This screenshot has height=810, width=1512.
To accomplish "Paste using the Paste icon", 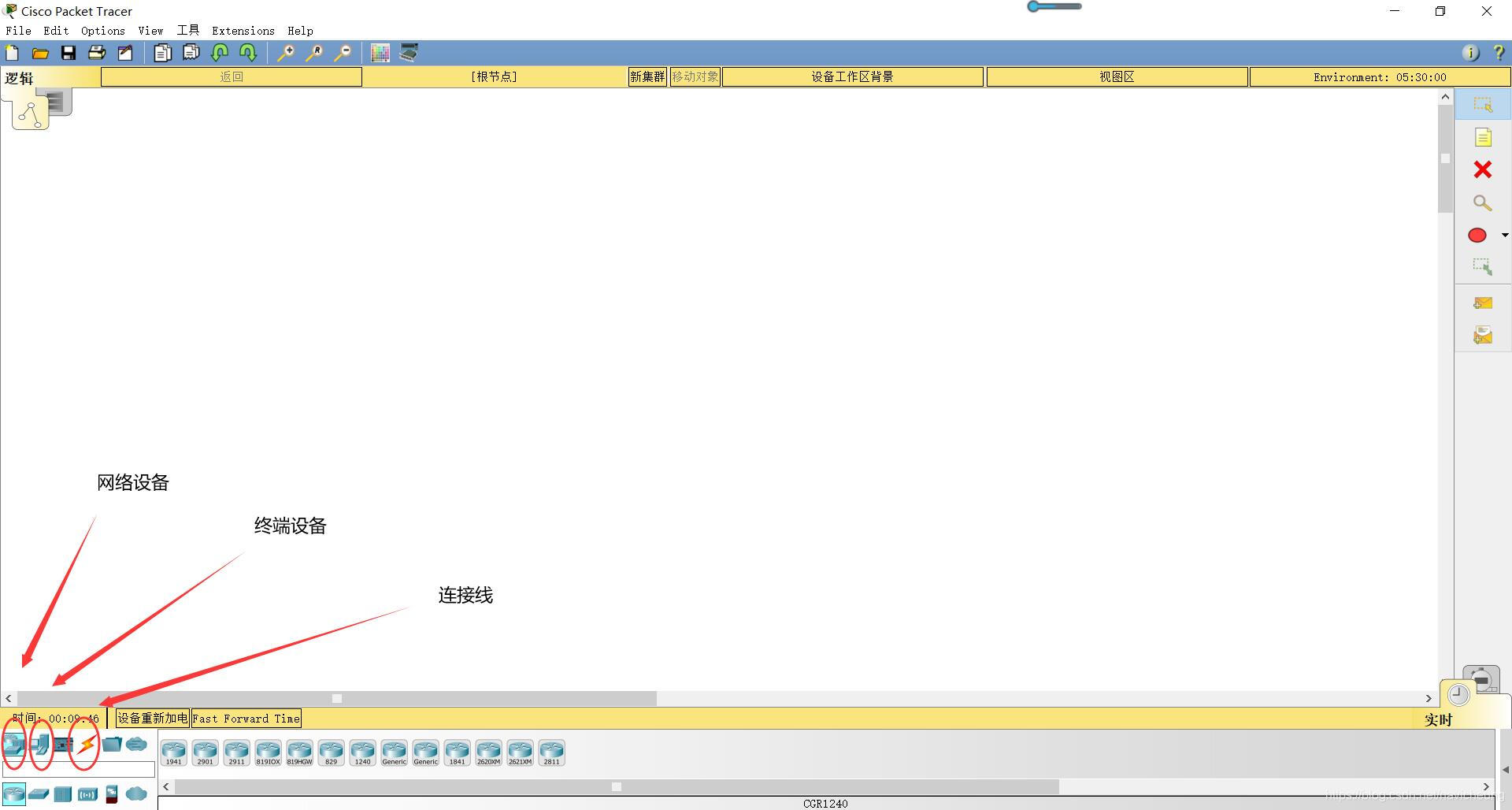I will pyautogui.click(x=191, y=53).
